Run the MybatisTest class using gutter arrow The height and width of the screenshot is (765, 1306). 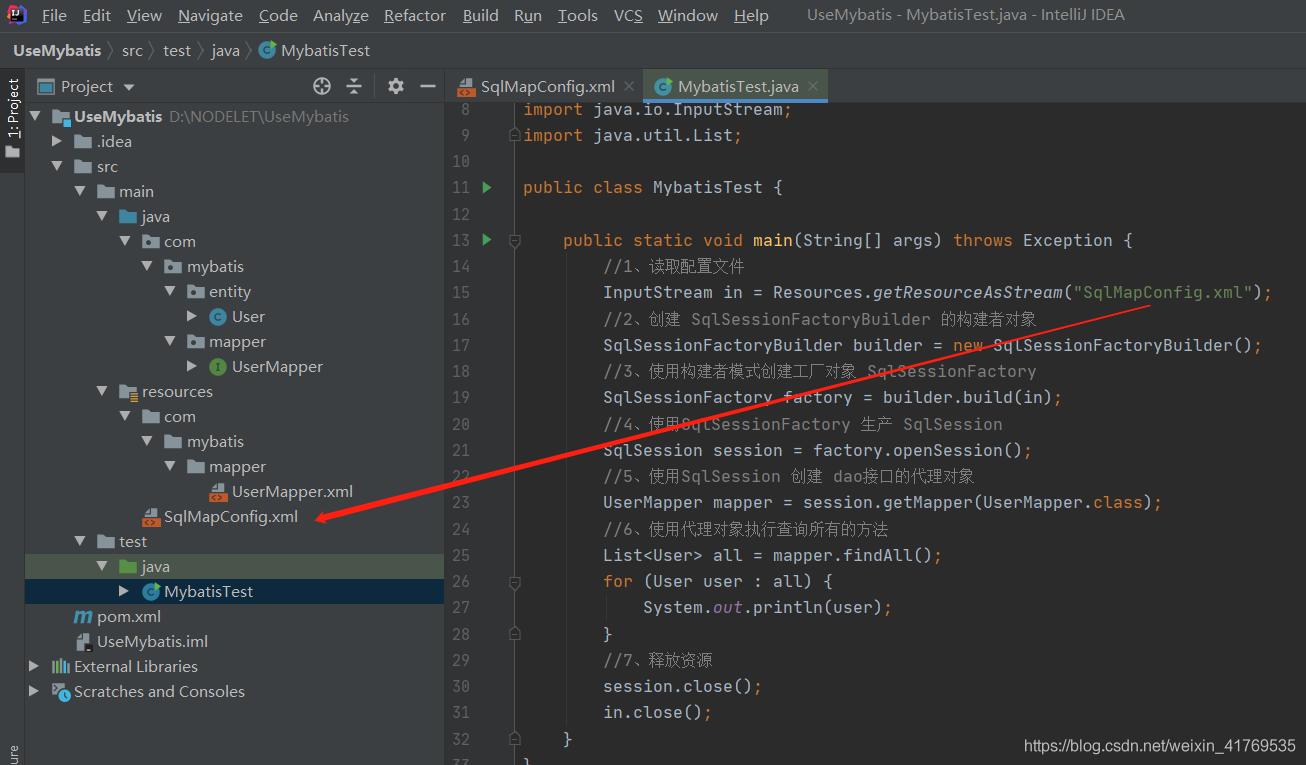pyautogui.click(x=487, y=187)
